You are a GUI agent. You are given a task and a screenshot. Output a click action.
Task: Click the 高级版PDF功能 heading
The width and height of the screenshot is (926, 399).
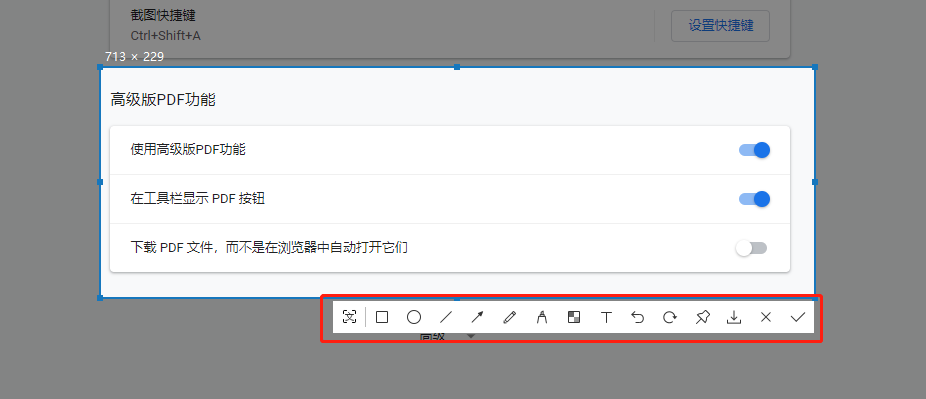point(163,100)
